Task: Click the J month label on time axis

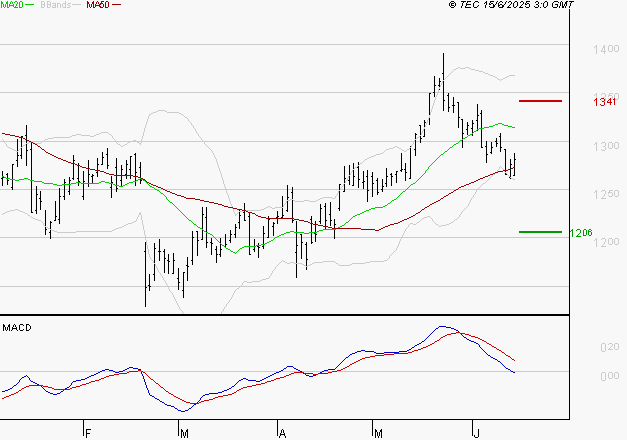Action: click(476, 433)
